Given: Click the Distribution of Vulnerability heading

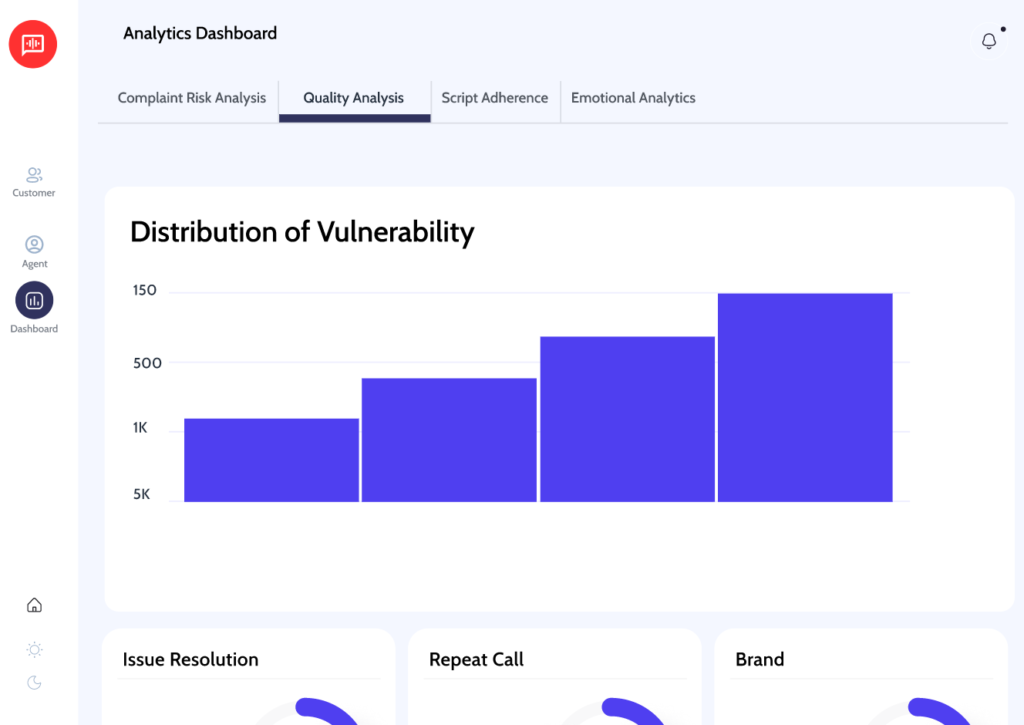Looking at the screenshot, I should (302, 232).
